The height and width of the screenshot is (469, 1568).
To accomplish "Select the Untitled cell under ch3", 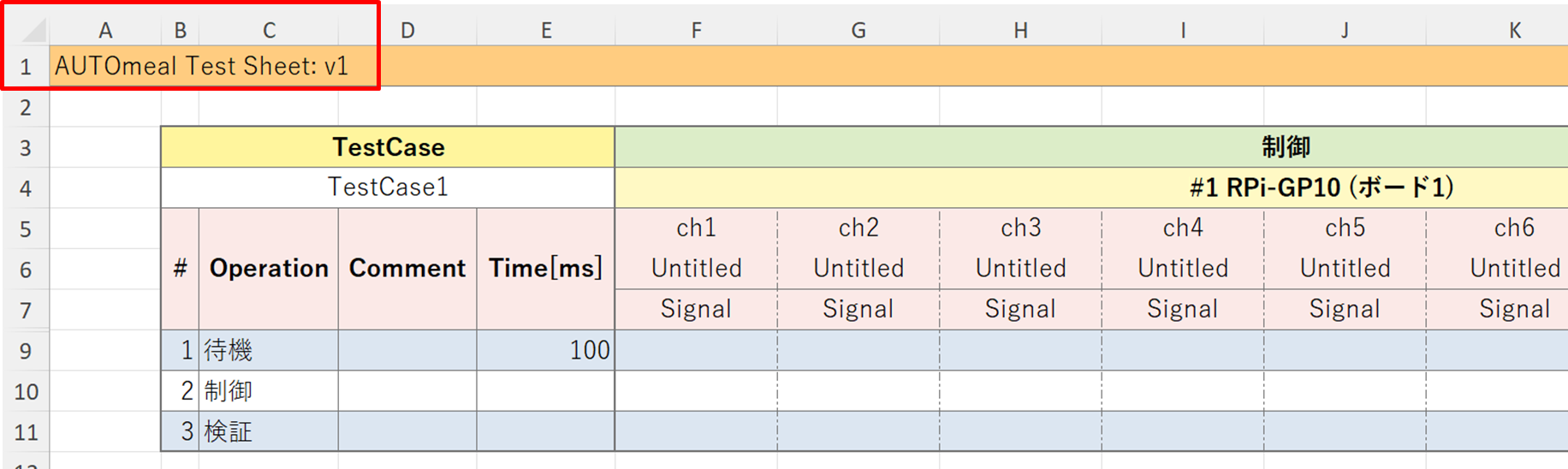I will tap(1020, 269).
